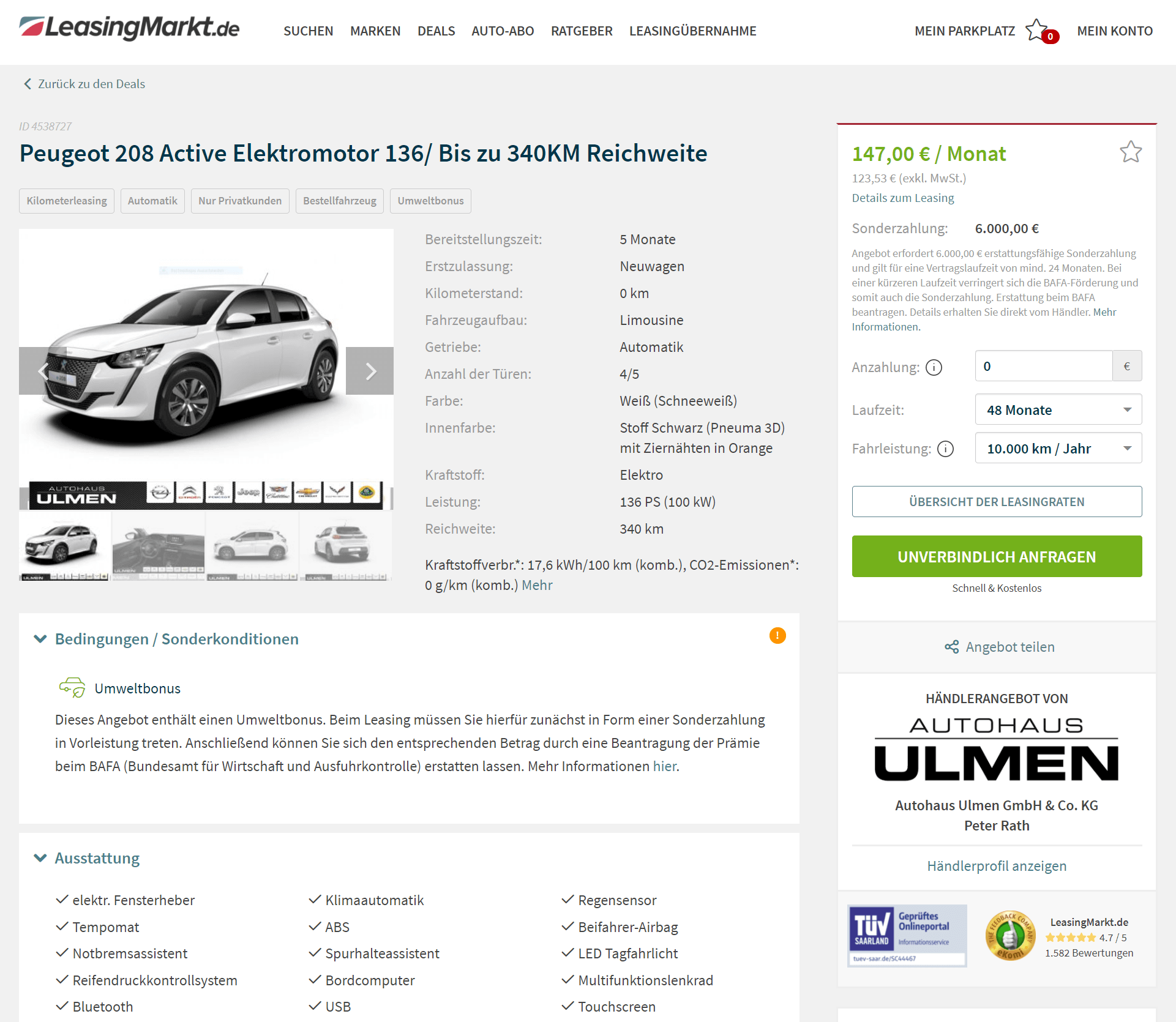Image resolution: width=1176 pixels, height=1022 pixels.
Task: Click ÜBERSICHT DER LEASINGRATEN button
Action: click(x=997, y=501)
